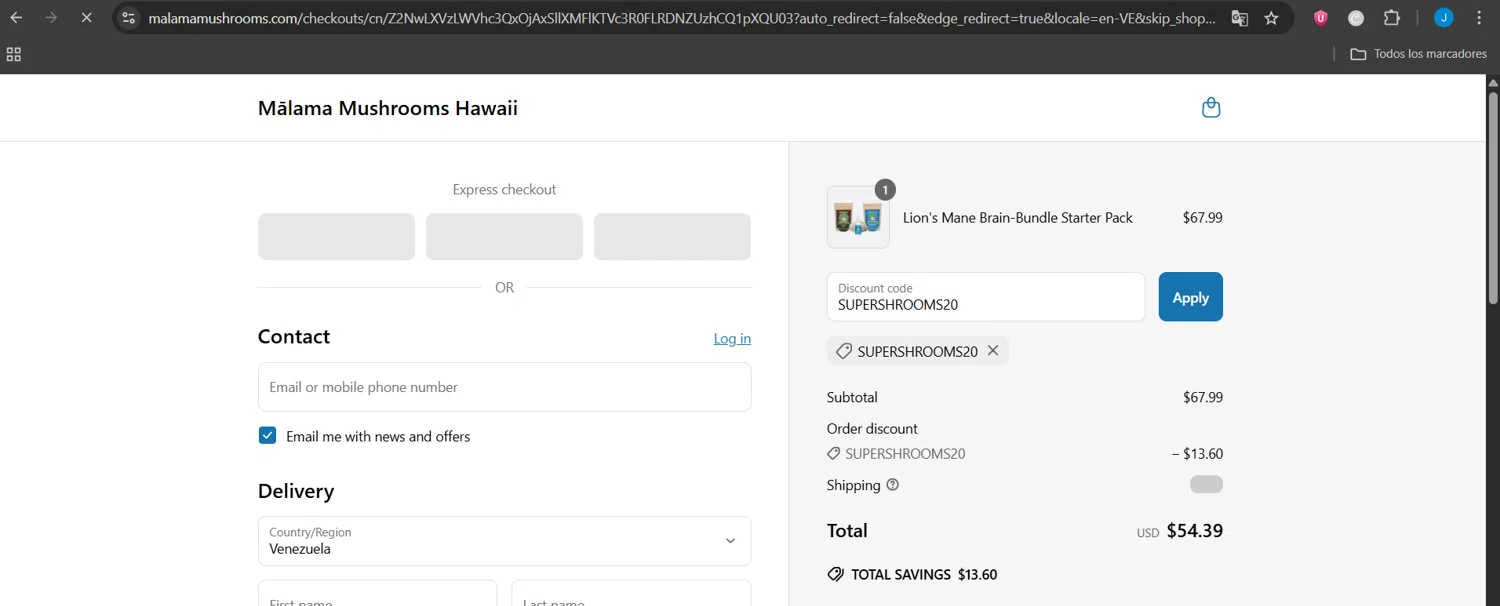Click the Apply discount button
This screenshot has width=1500, height=606.
click(x=1190, y=297)
